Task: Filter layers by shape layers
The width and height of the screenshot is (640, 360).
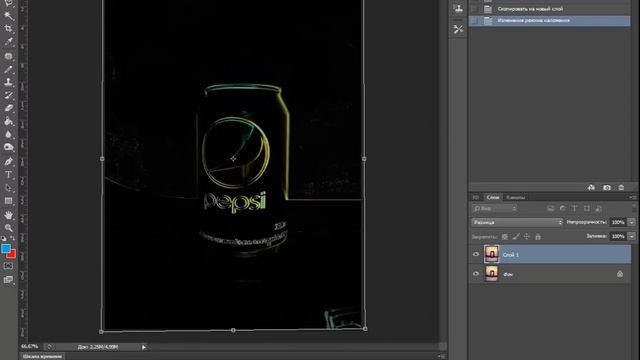Action: pyautogui.click(x=587, y=209)
